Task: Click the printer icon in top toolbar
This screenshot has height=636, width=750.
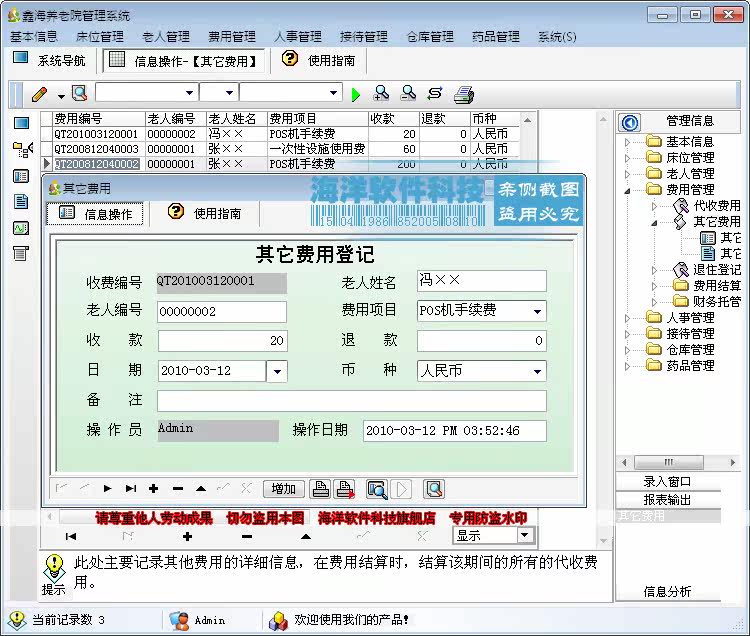Action: click(x=463, y=94)
